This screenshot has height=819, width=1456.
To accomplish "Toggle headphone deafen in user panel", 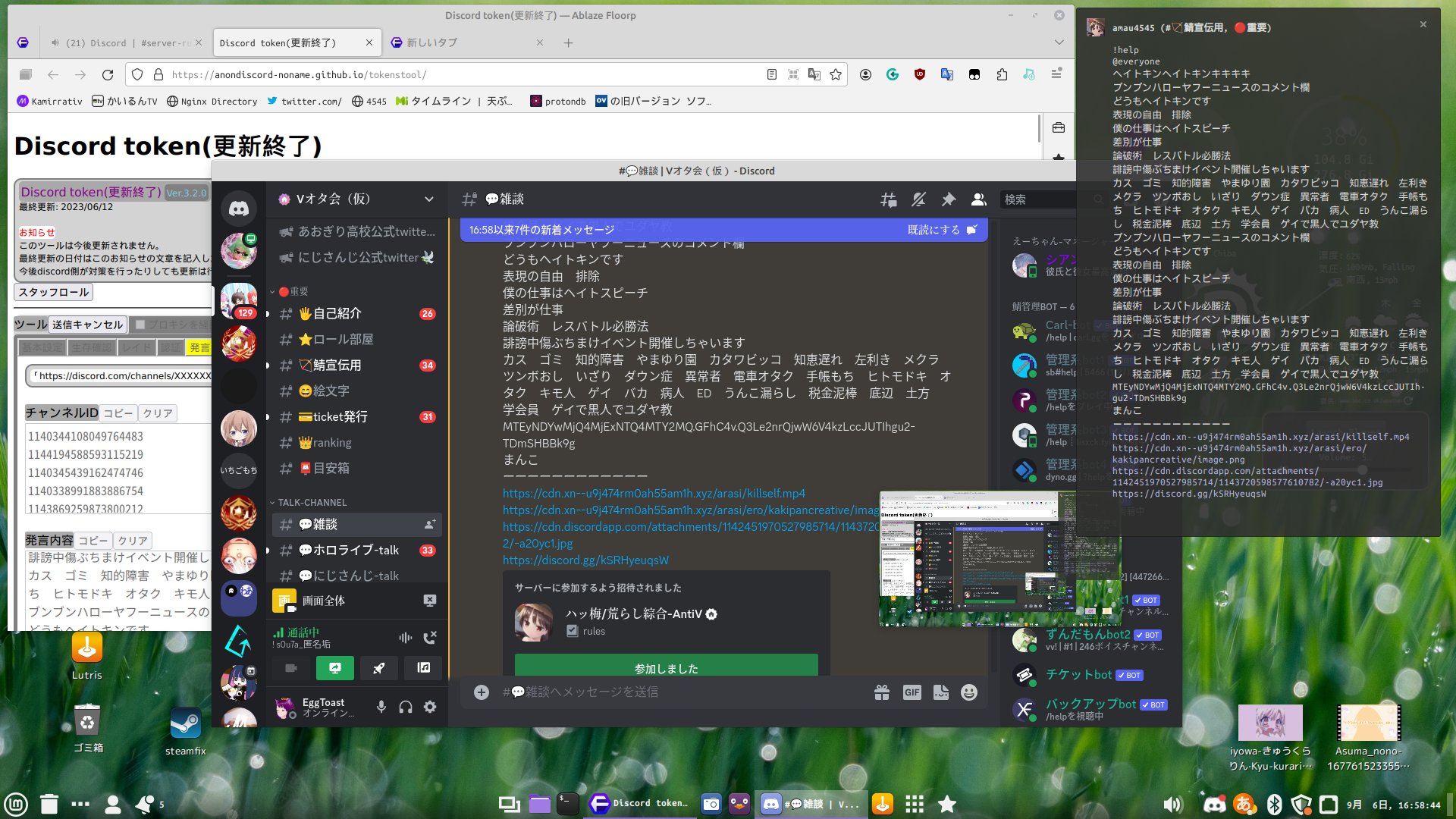I will (x=406, y=707).
